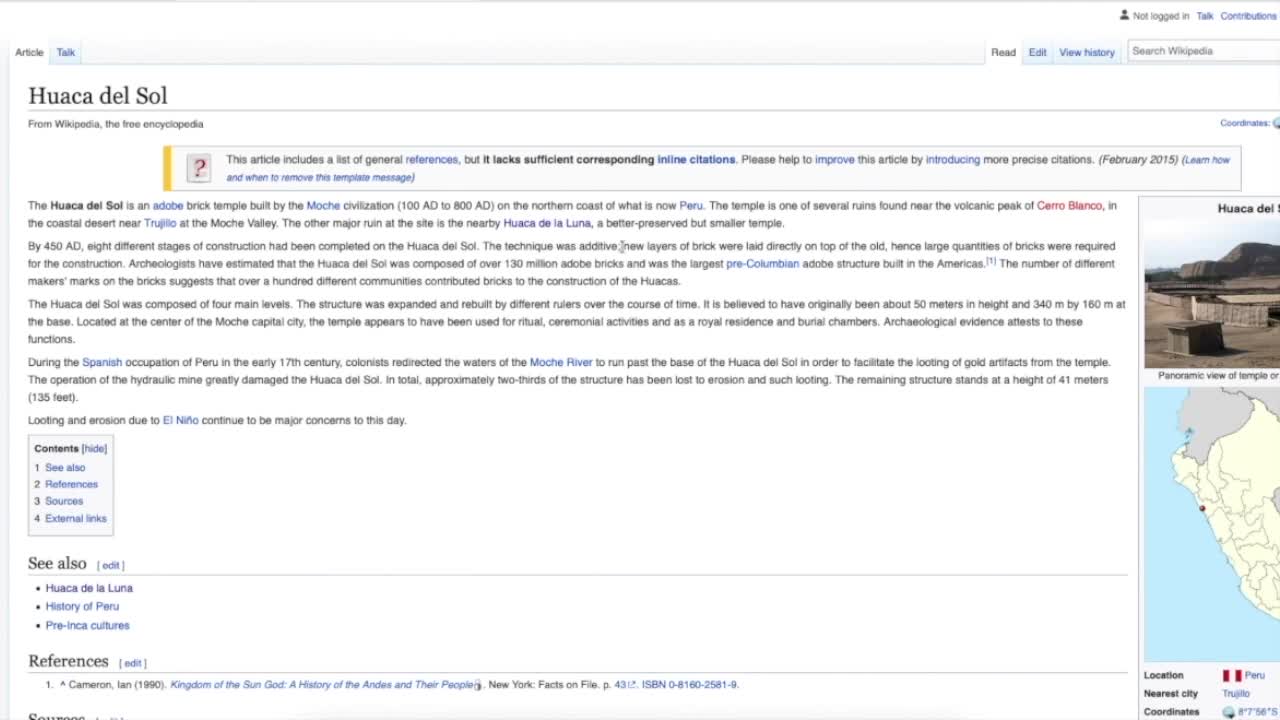Image resolution: width=1280 pixels, height=720 pixels.
Task: Click the Coordinates link at top right
Action: 1244,123
